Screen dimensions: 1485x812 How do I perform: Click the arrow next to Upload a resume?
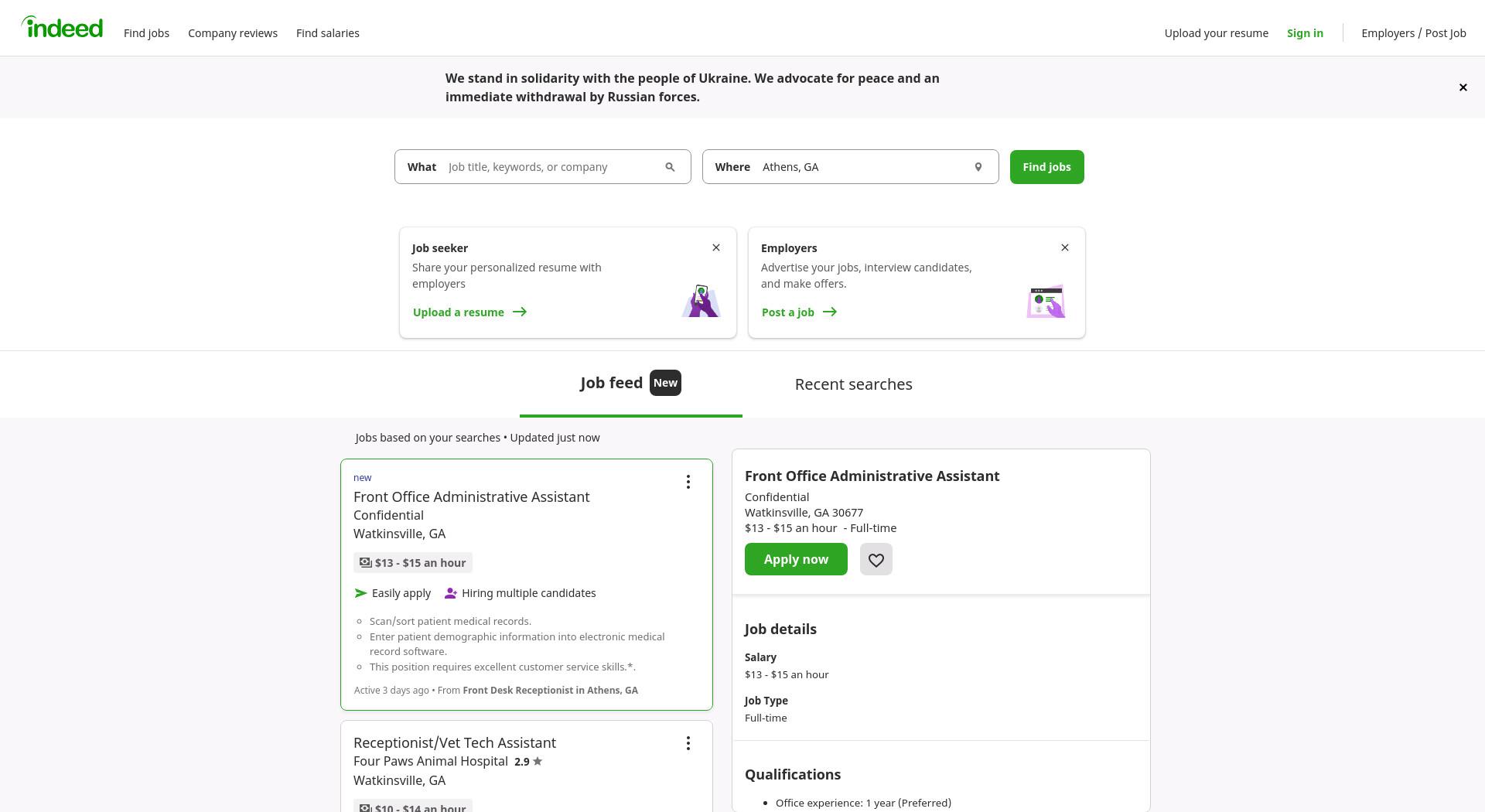(520, 312)
